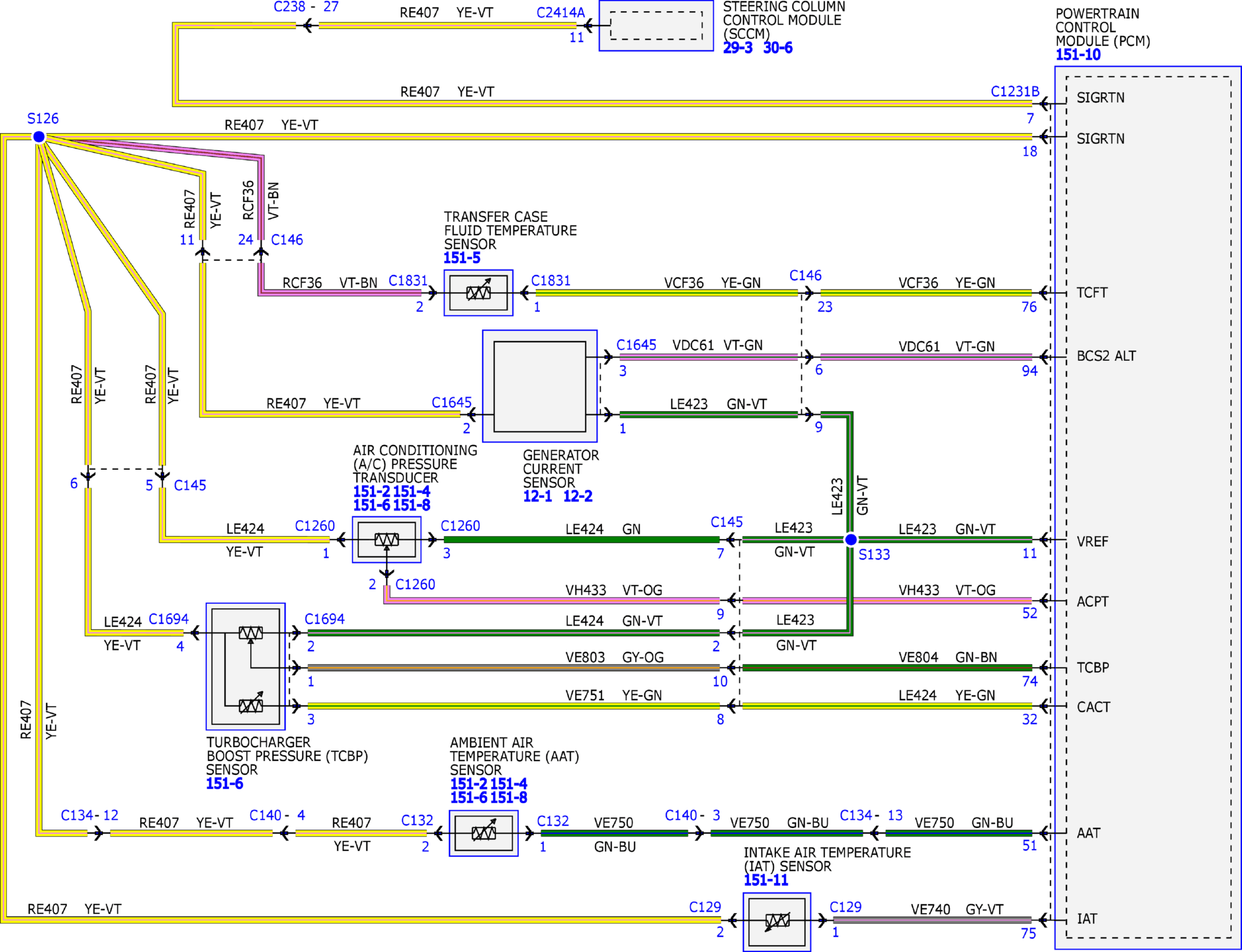Click the Generator Current Sensor title text

click(560, 469)
